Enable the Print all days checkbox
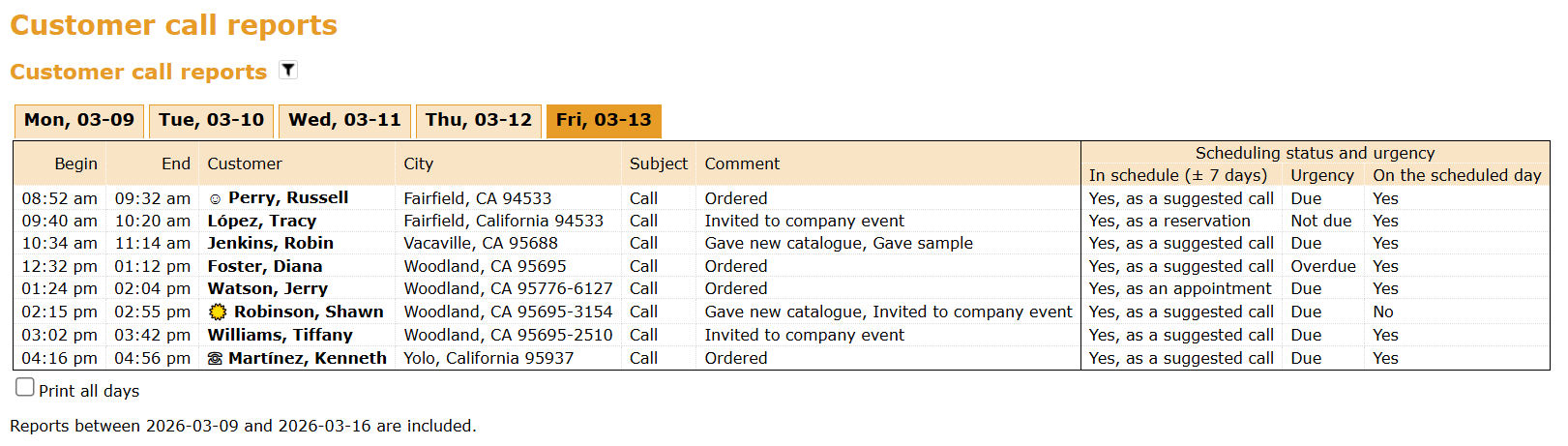 click(25, 388)
